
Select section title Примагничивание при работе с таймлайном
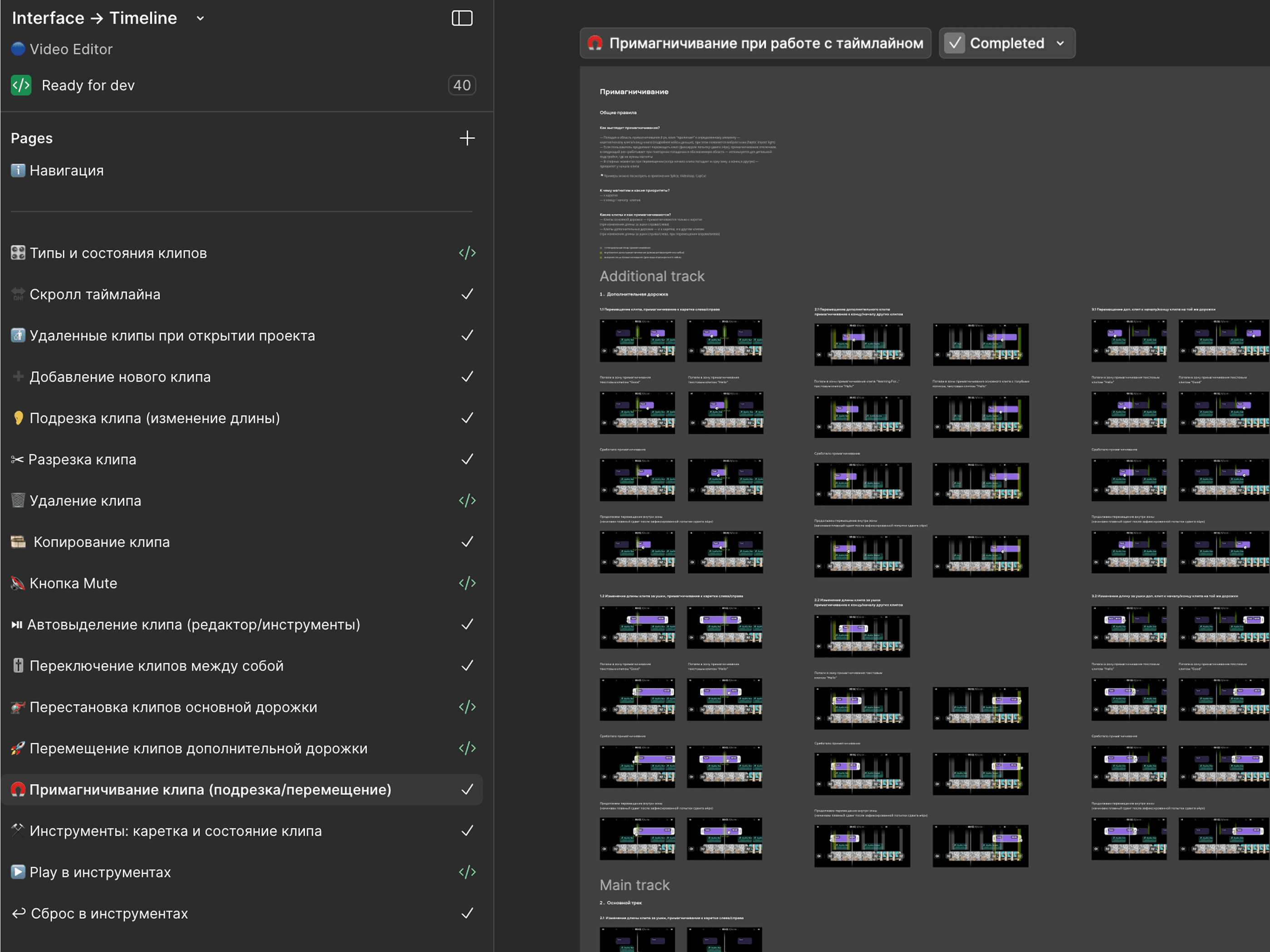point(766,43)
